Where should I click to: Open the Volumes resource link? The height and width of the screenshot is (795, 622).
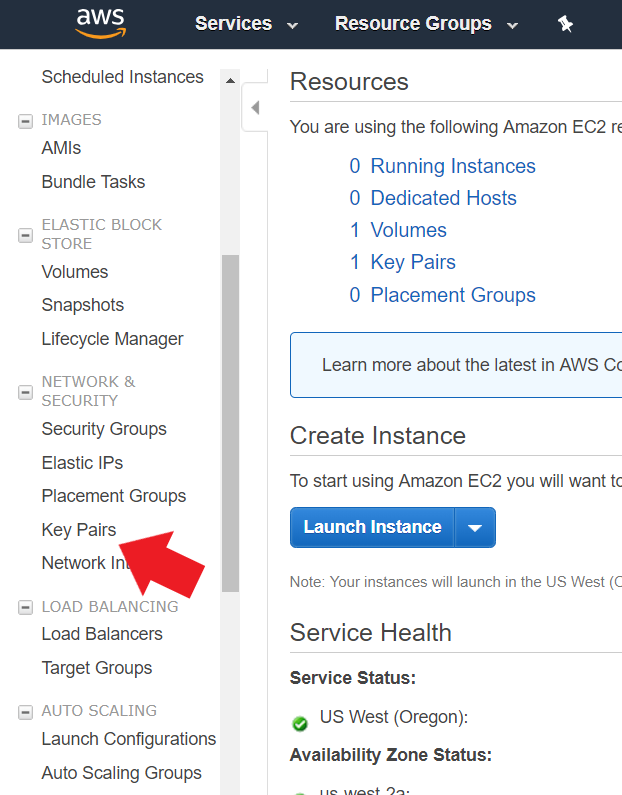pyautogui.click(x=408, y=230)
